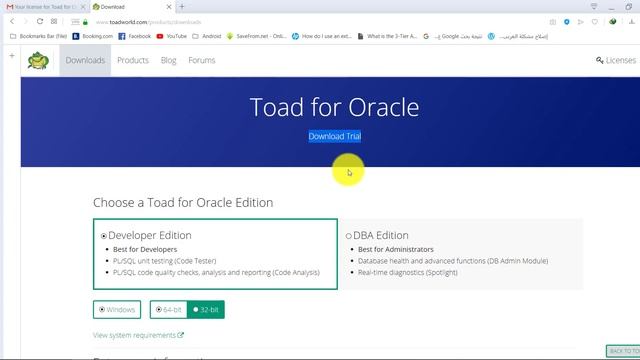Open the SaveFrom.net bookmark

[x=256, y=36]
